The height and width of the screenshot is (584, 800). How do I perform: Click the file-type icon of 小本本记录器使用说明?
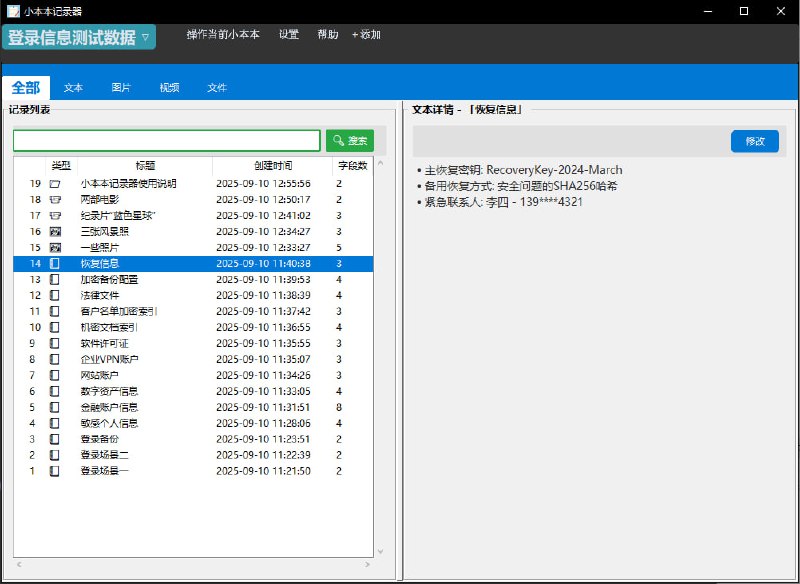click(55, 184)
